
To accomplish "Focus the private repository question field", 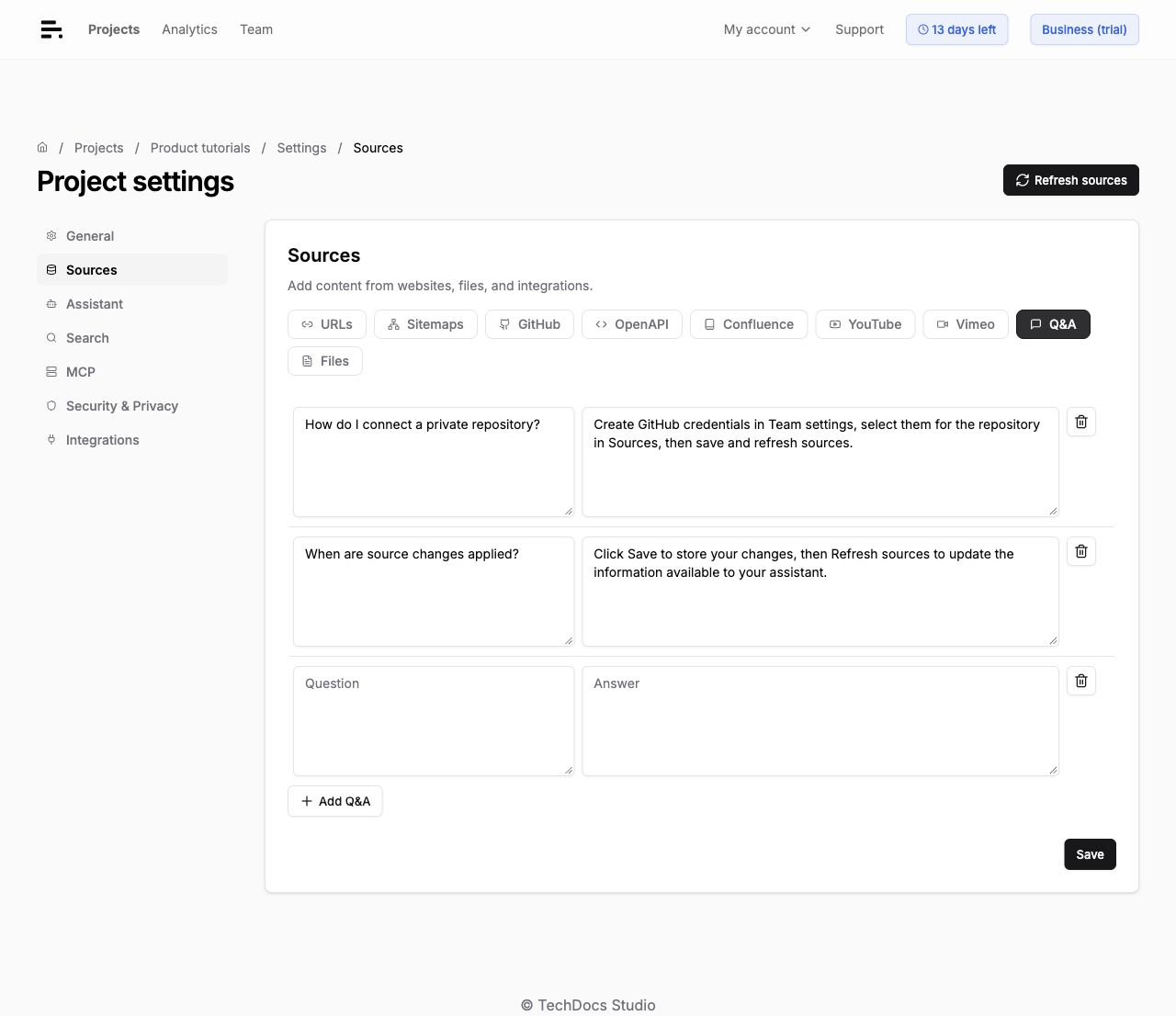I will click(x=434, y=462).
